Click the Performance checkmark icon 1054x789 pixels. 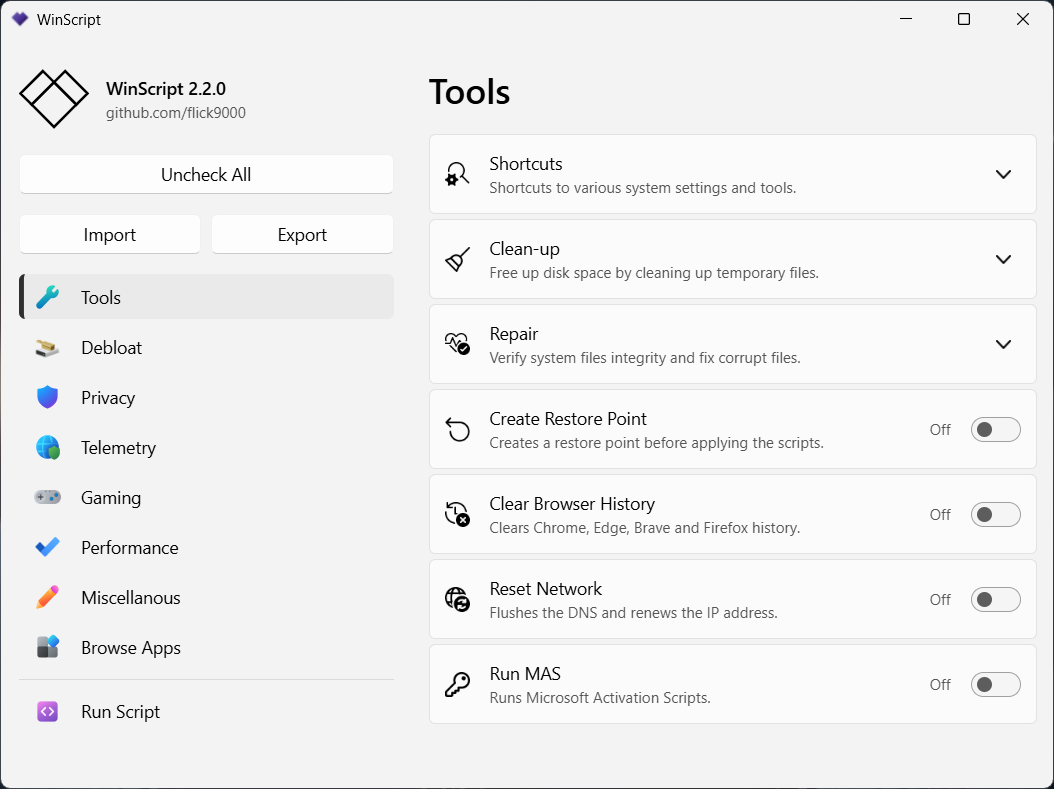coord(47,548)
